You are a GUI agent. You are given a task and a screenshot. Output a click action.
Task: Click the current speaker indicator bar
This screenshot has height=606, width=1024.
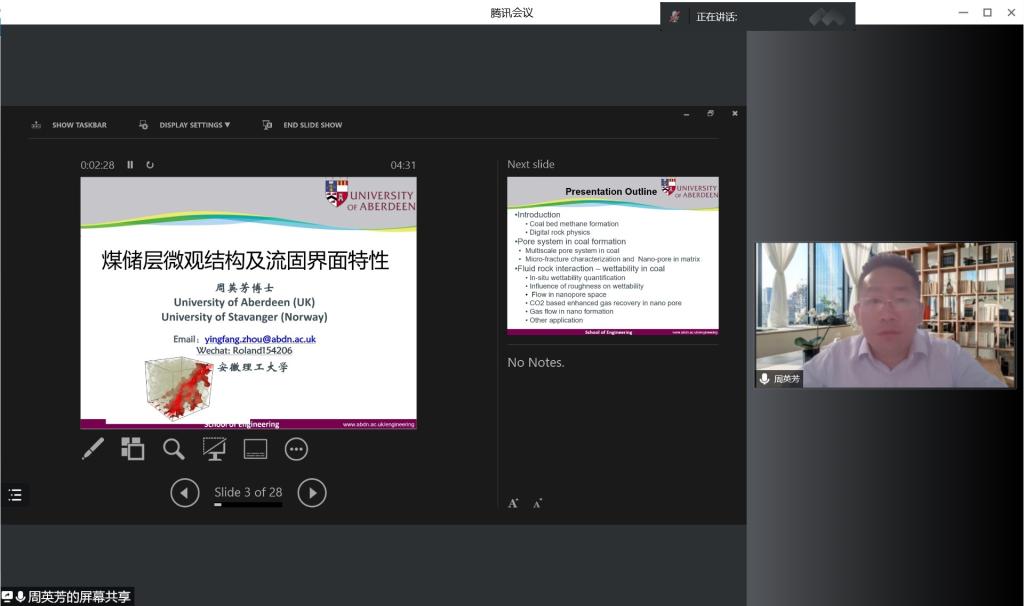(758, 16)
